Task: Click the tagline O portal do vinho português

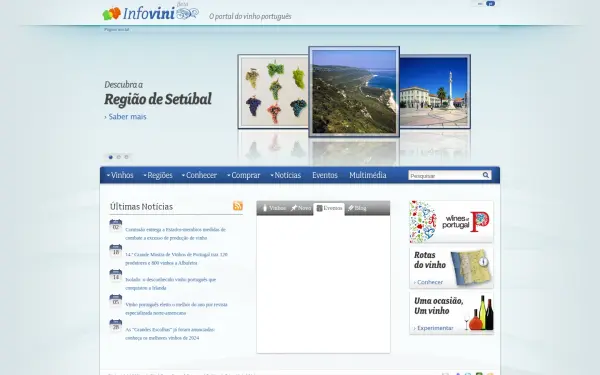Action: 250,16
